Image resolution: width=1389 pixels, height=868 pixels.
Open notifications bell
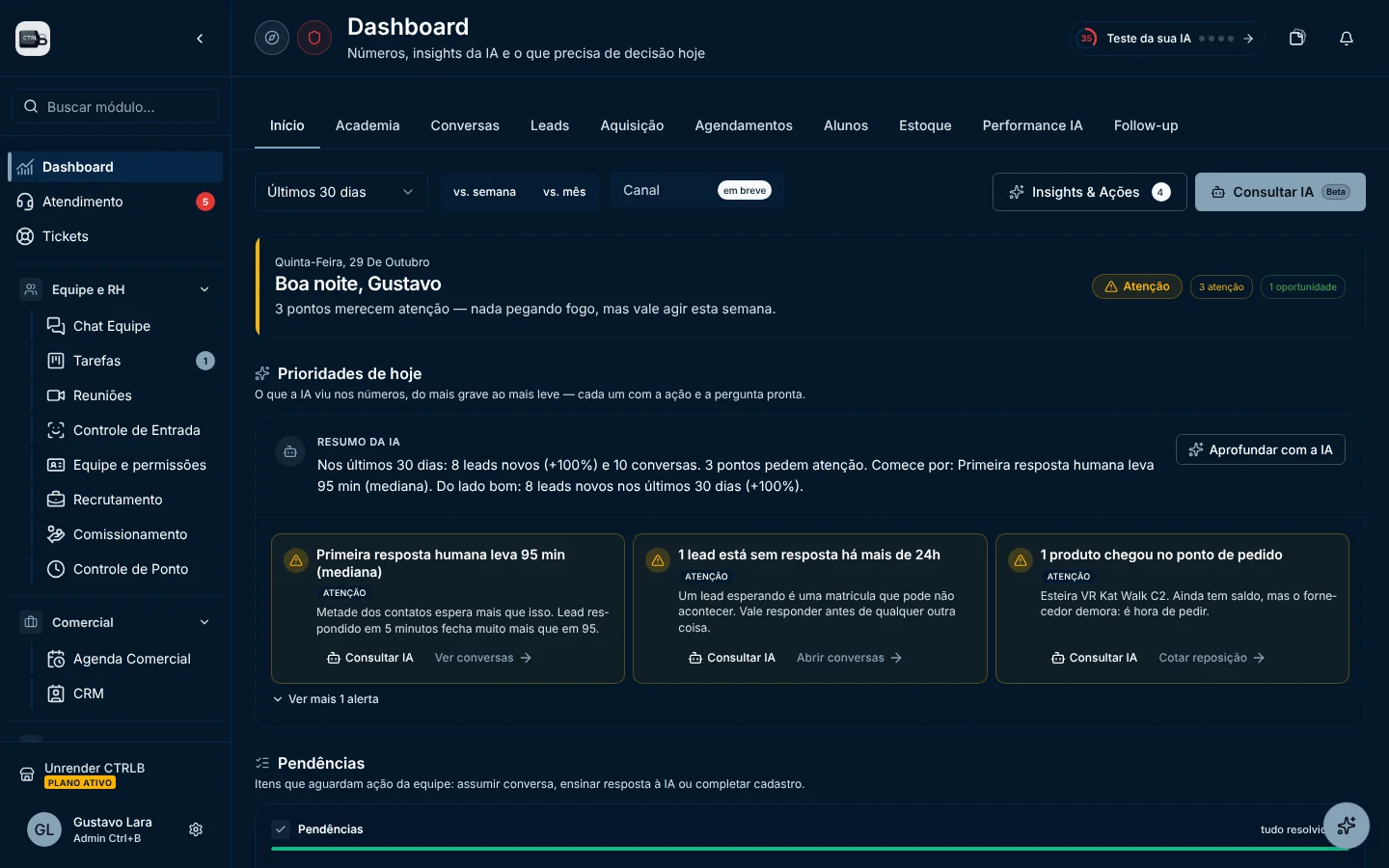tap(1347, 38)
